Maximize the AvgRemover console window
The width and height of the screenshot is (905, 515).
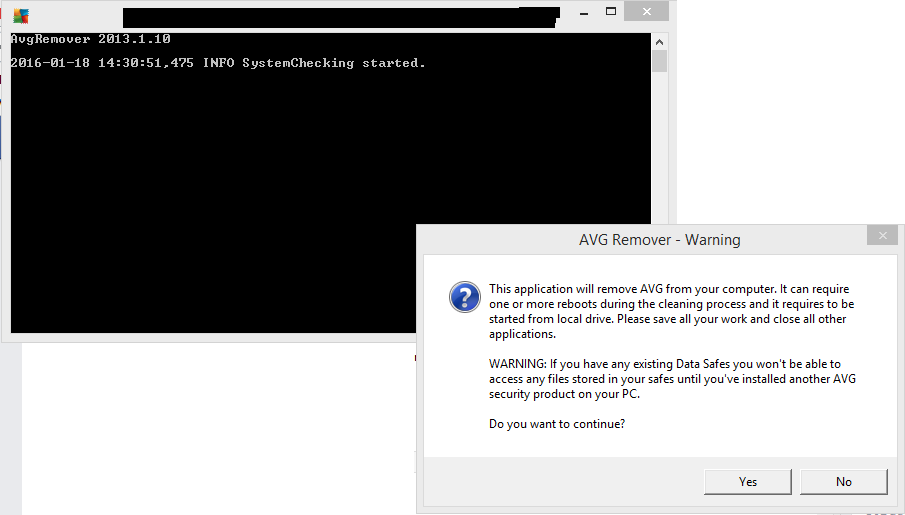point(611,12)
